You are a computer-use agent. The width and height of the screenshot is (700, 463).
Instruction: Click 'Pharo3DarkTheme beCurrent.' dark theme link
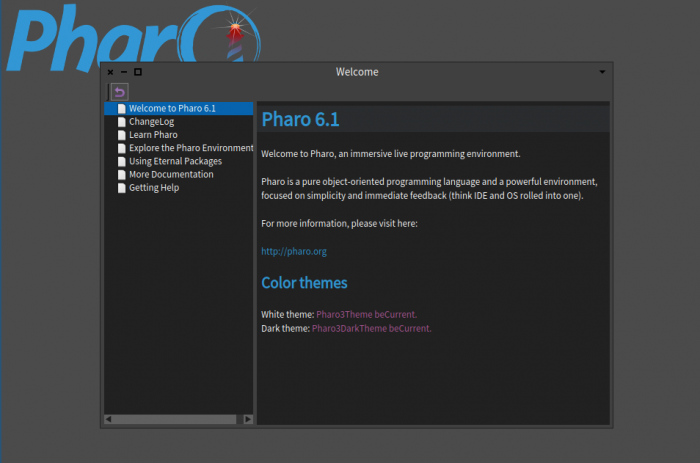click(x=371, y=328)
